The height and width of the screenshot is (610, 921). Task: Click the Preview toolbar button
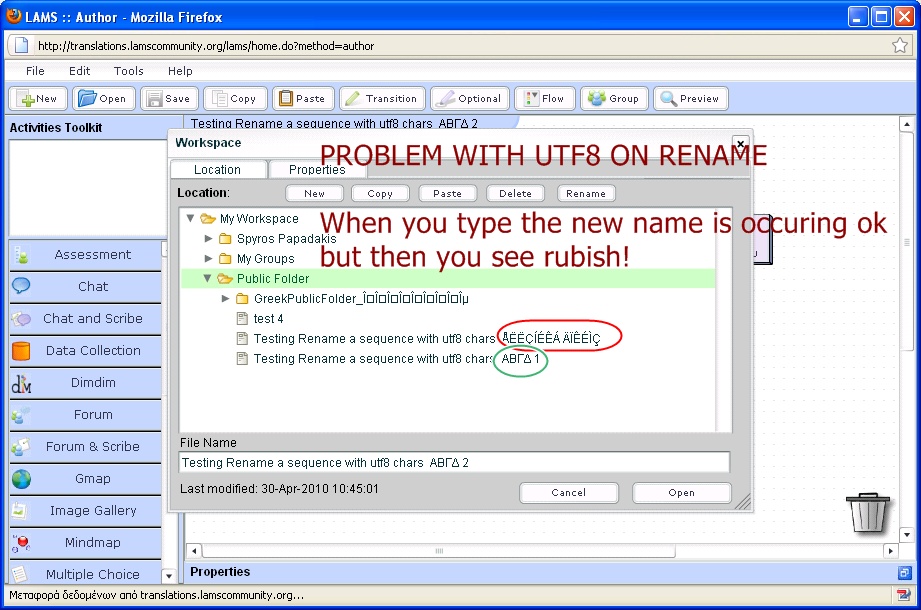pos(692,99)
